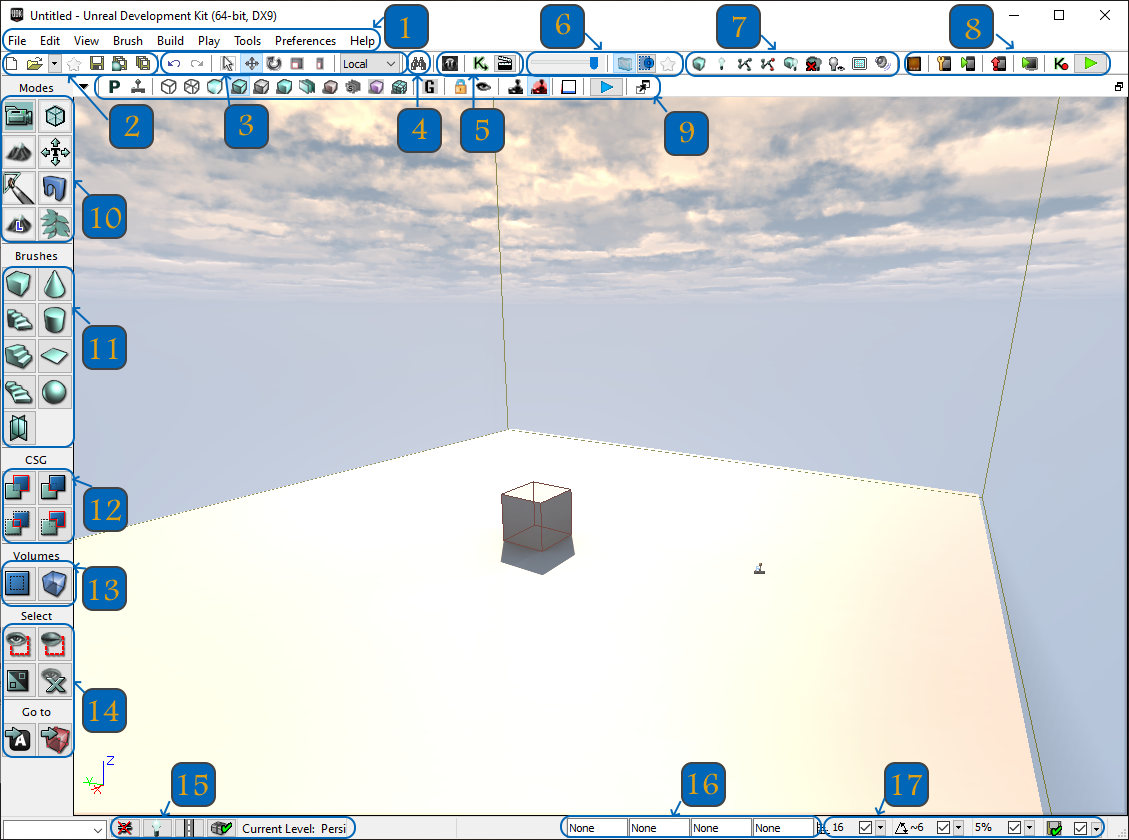This screenshot has height=840, width=1129.
Task: Open the Build menu
Action: [170, 41]
